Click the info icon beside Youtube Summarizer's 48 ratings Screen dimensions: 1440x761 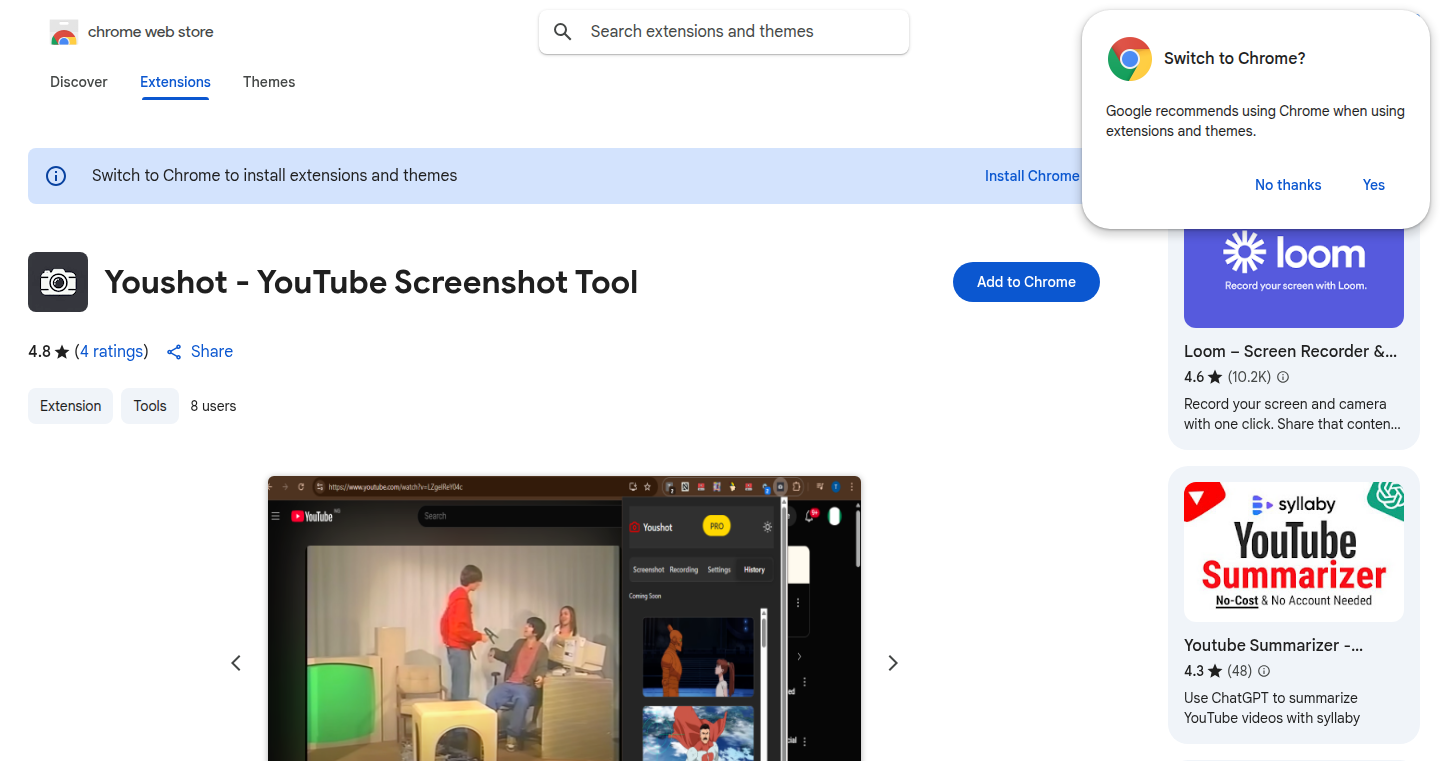1264,671
